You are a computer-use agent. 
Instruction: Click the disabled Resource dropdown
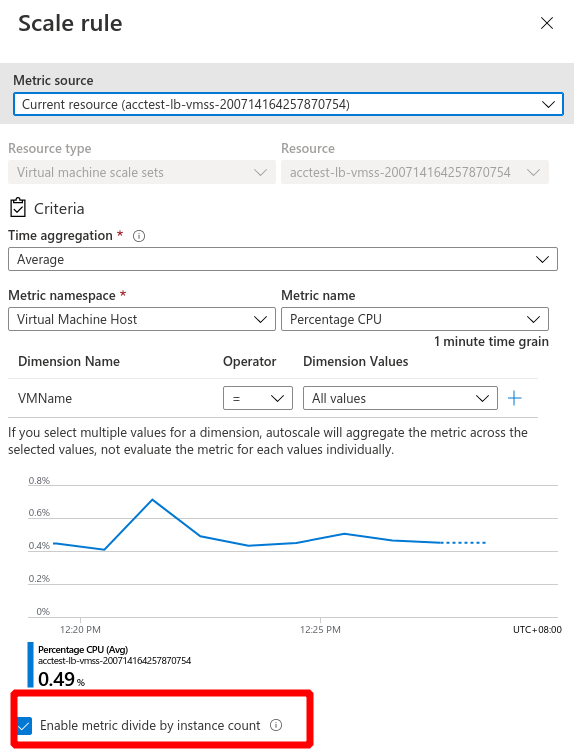tap(415, 172)
